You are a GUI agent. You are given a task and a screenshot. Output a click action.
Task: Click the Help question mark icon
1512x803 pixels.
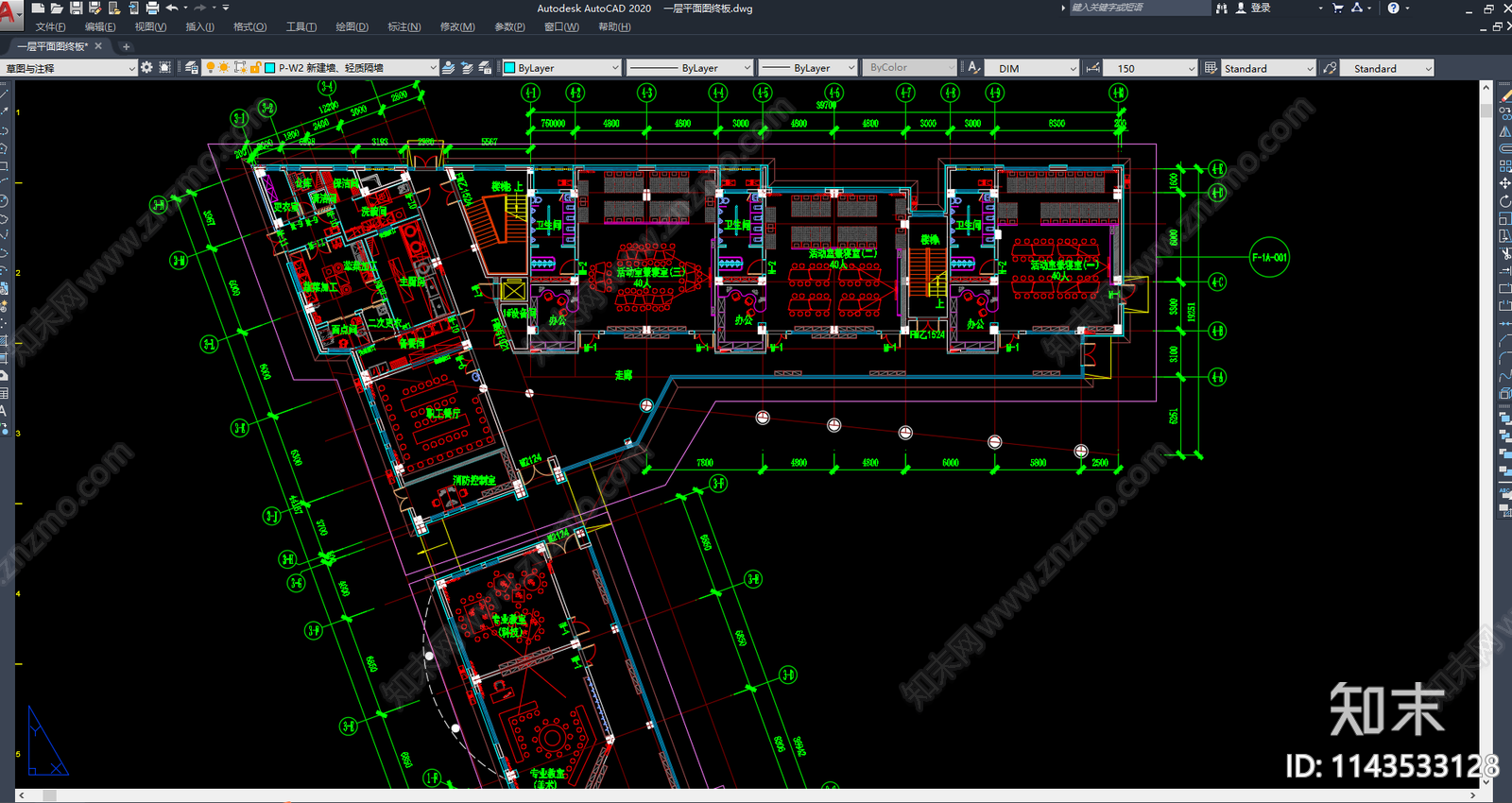[1393, 8]
